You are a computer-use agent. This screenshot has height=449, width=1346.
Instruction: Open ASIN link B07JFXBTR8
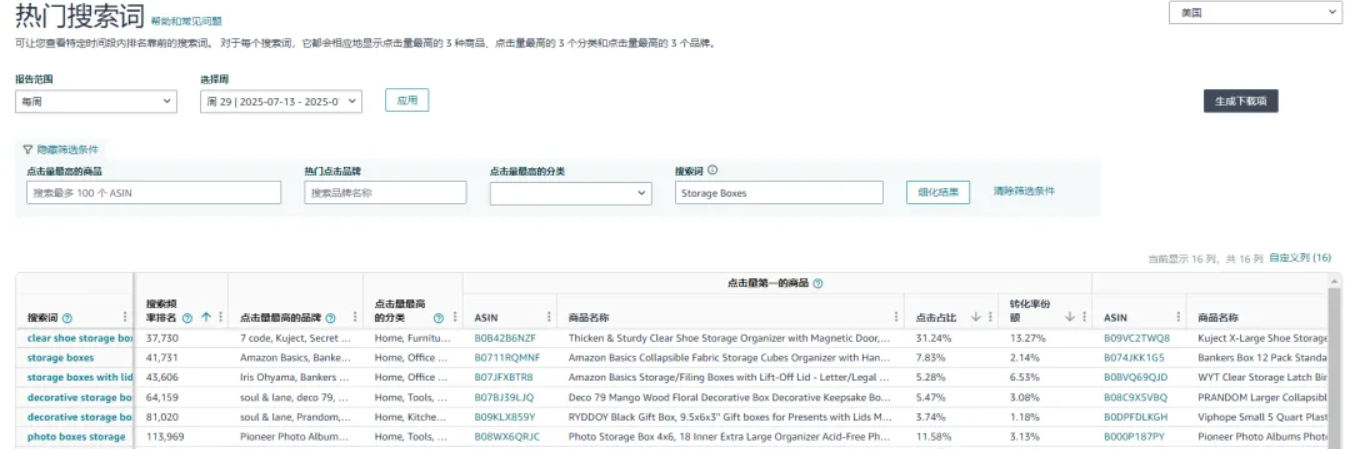click(504, 377)
